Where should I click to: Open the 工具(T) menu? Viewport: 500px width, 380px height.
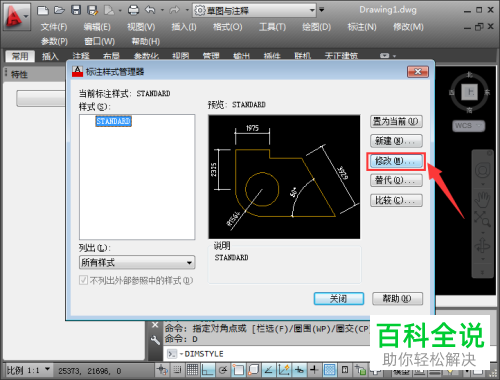click(x=273, y=27)
